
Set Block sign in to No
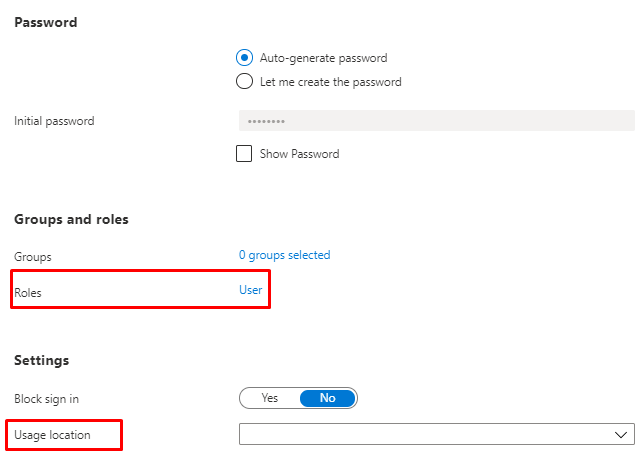(x=327, y=398)
